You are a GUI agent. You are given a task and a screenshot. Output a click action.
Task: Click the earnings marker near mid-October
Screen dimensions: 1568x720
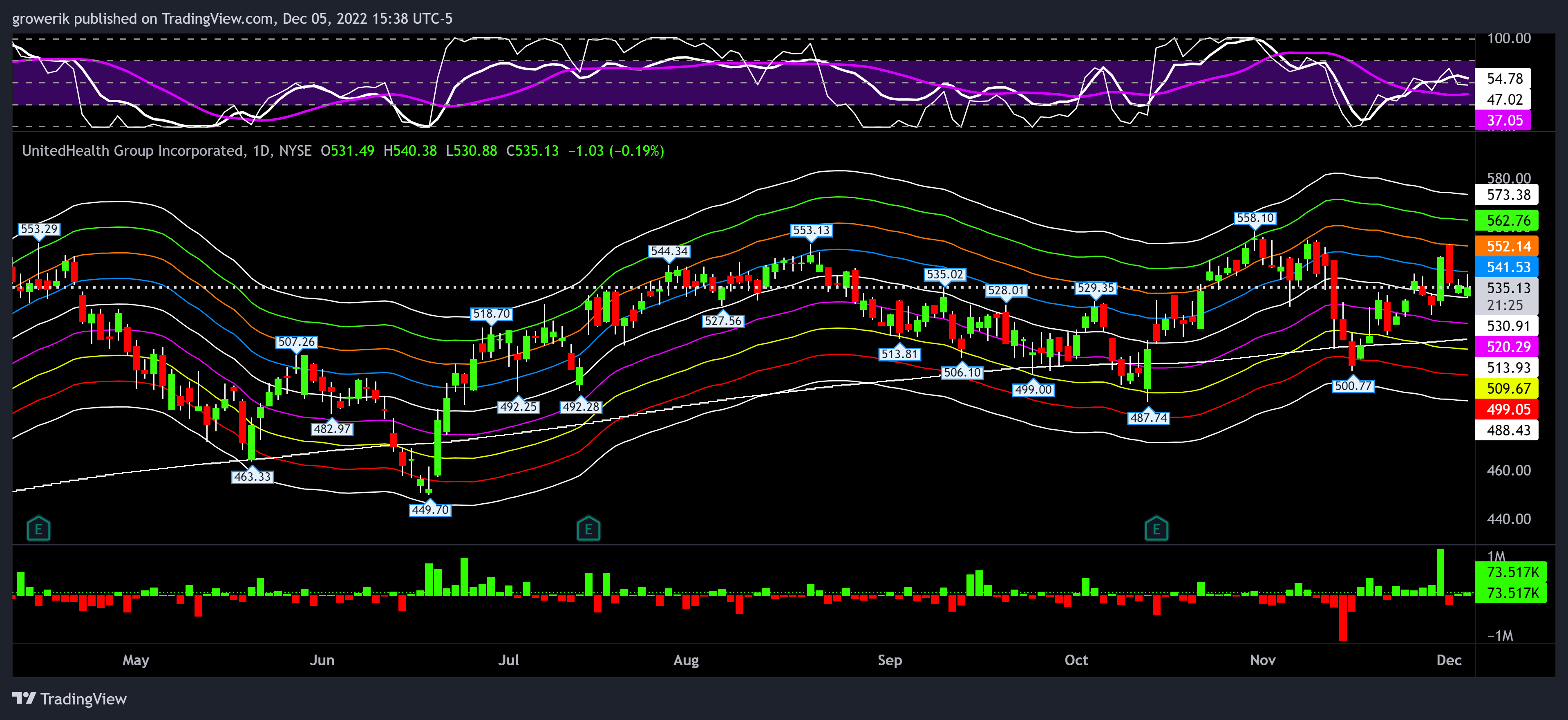[1156, 529]
